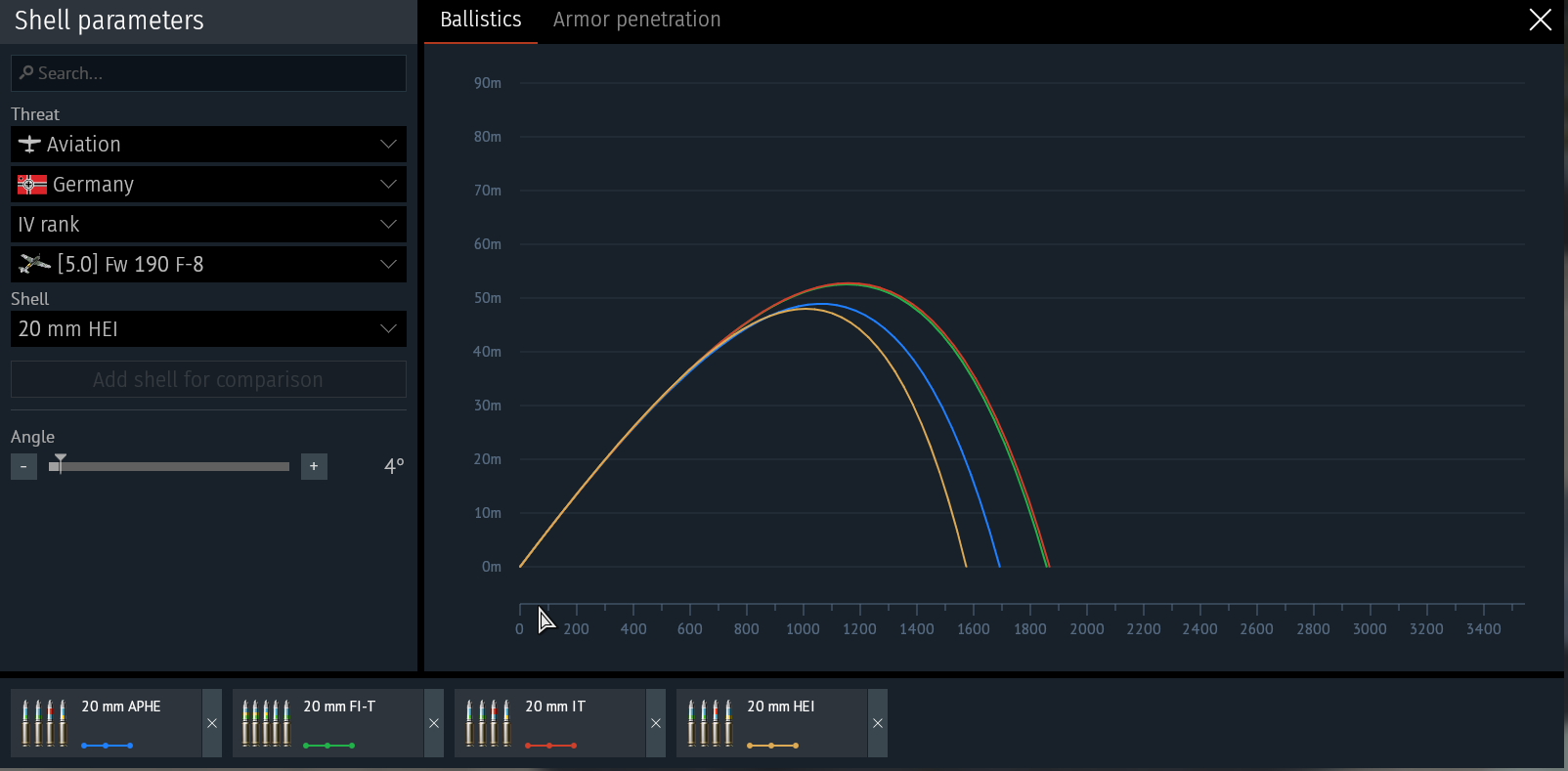This screenshot has width=1568, height=771.
Task: Remove 20 mm IT shell from comparison
Action: (656, 723)
